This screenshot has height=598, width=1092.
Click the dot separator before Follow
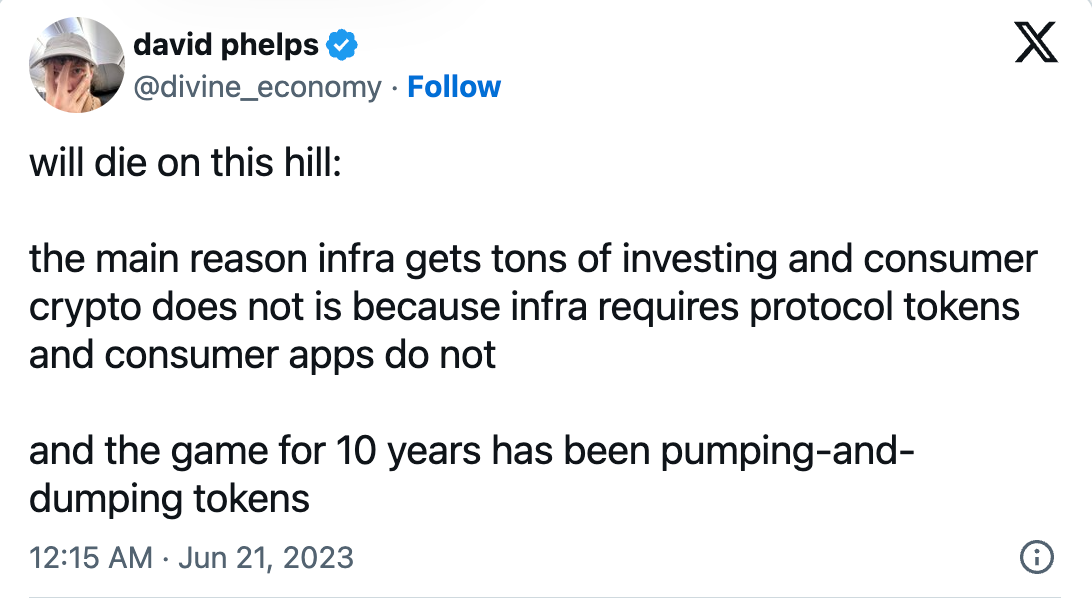(395, 87)
